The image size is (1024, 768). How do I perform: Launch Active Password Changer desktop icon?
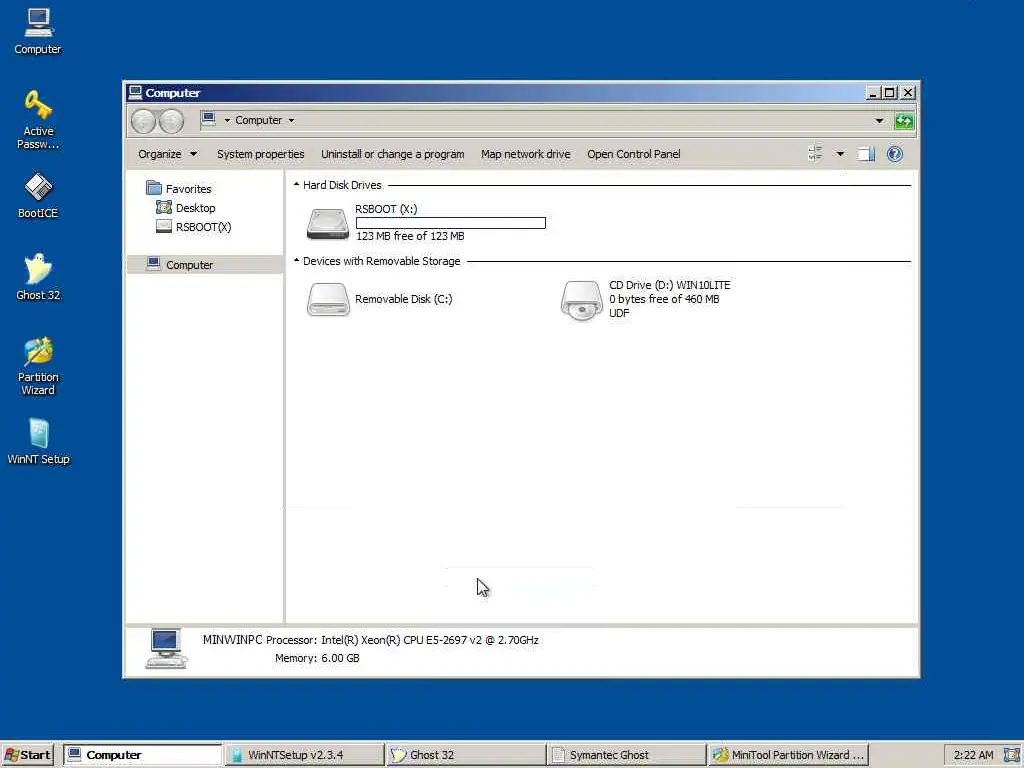pos(38,120)
